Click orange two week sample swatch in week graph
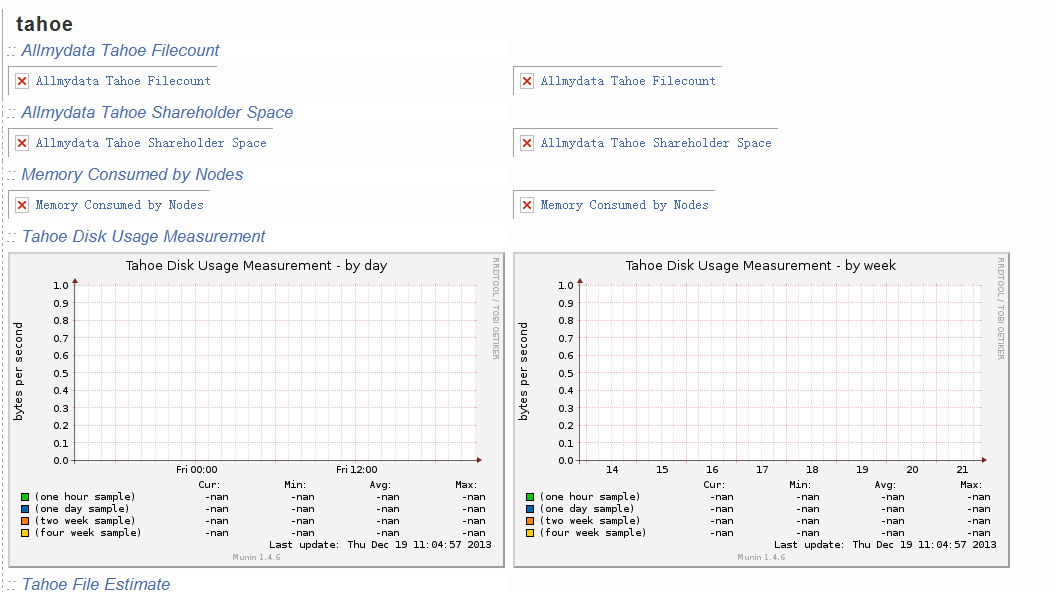 point(530,521)
